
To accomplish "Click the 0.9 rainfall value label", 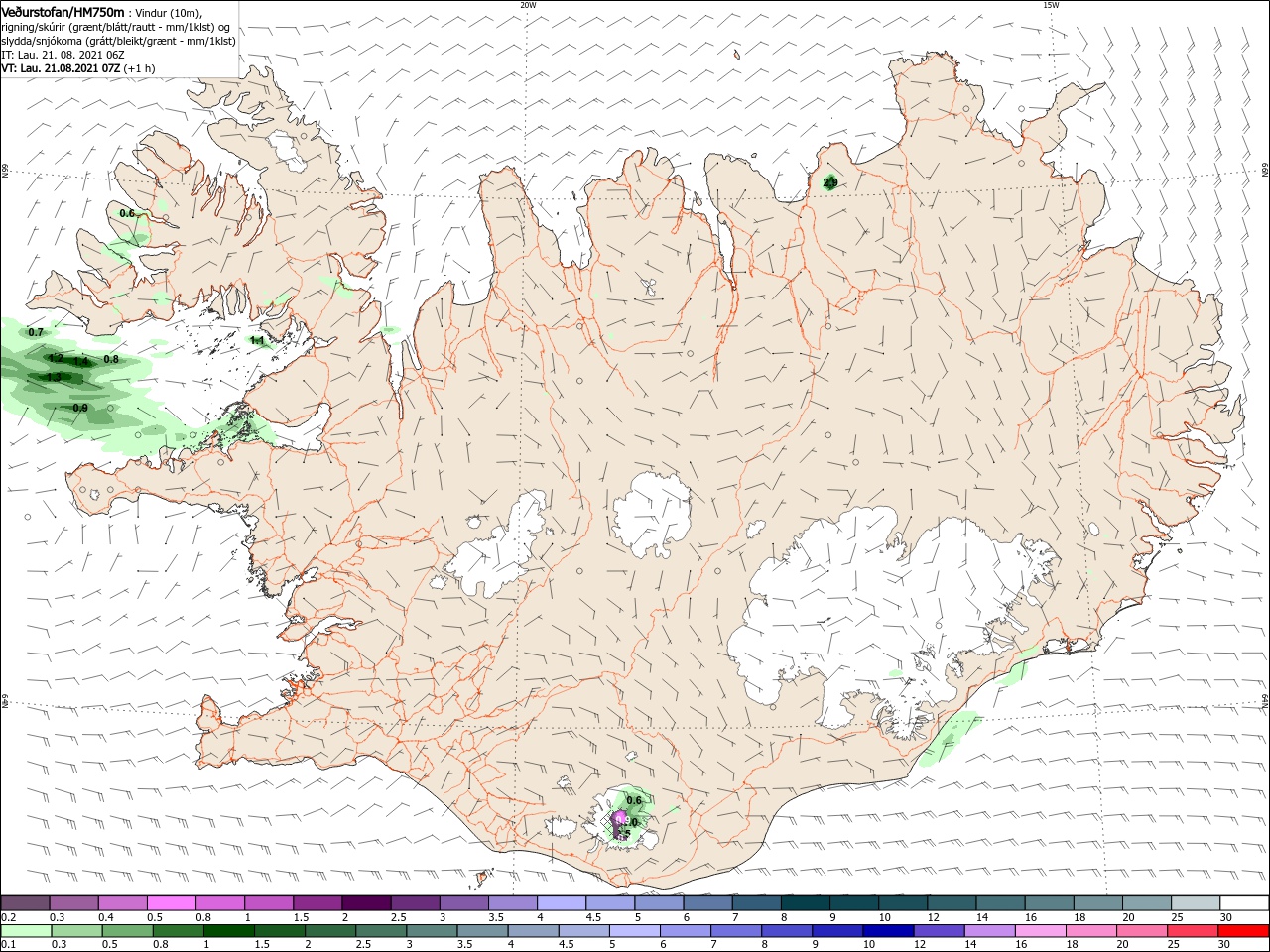I will tap(80, 408).
